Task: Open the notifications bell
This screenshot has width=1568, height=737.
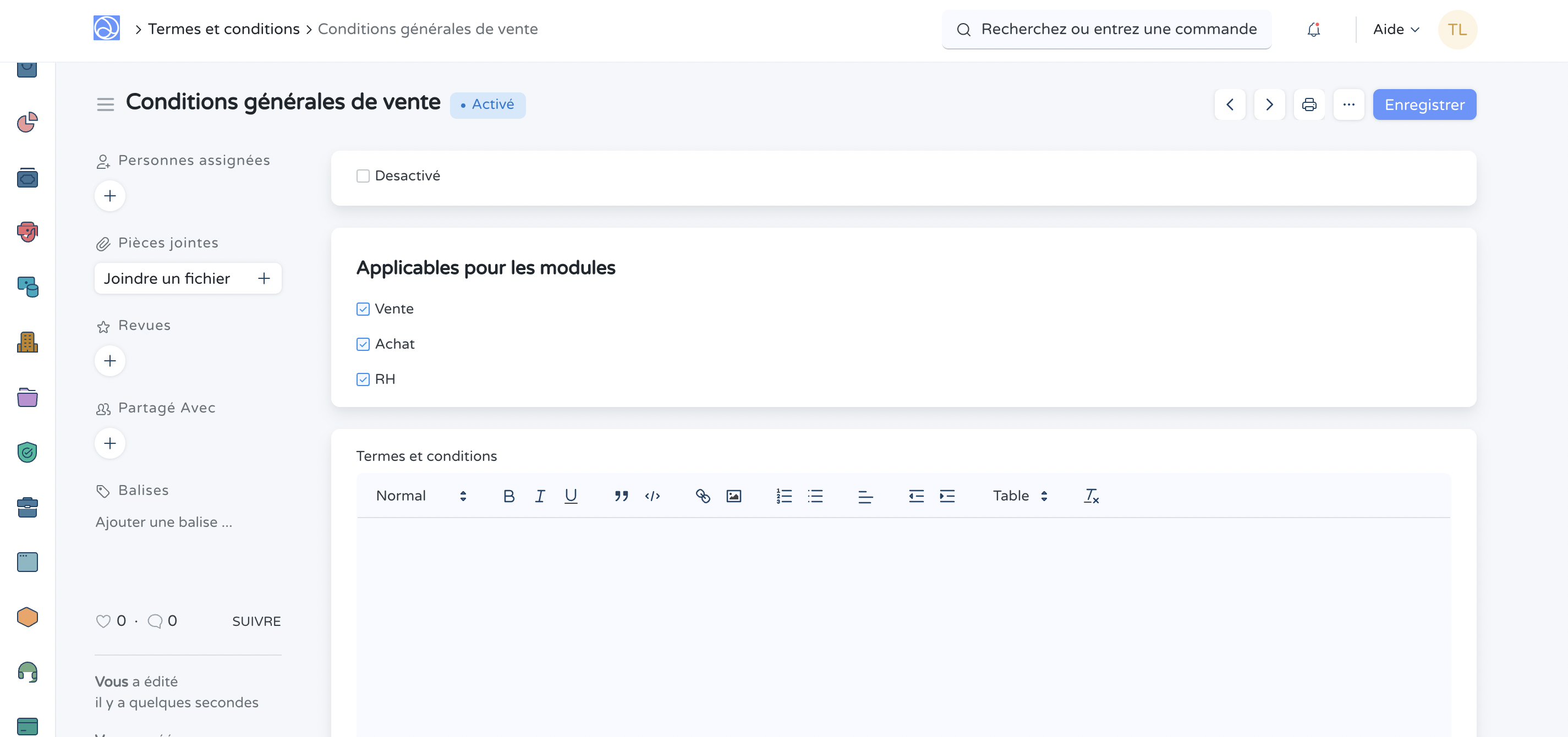Action: click(1314, 29)
